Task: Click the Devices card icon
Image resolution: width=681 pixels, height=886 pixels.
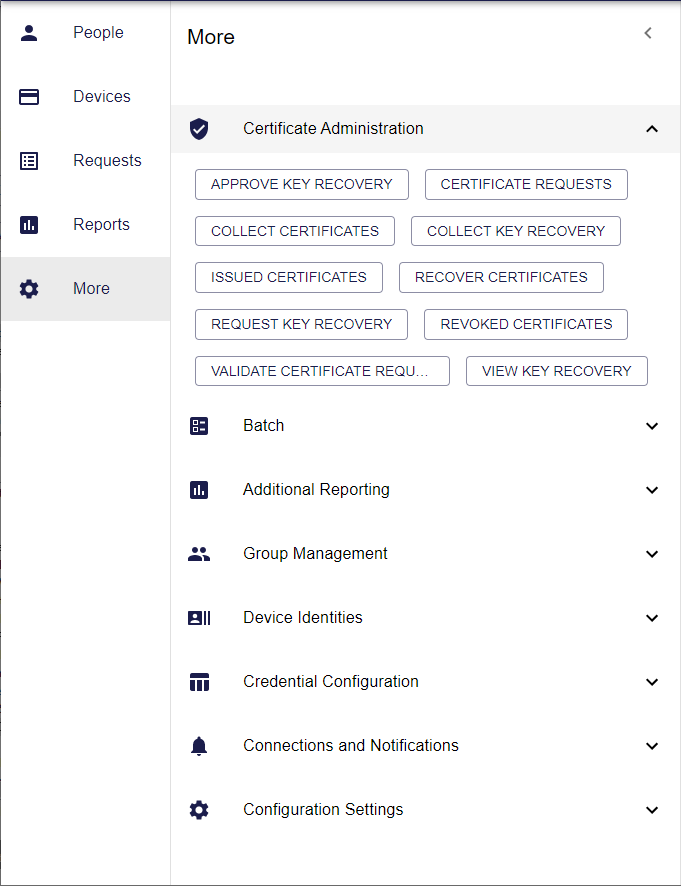Action: pos(29,97)
